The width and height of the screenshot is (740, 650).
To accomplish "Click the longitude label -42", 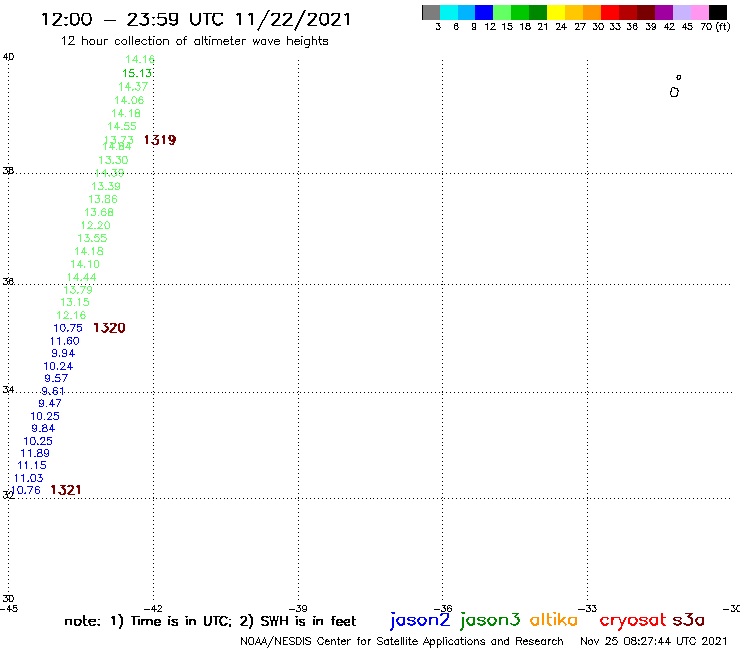I will (153, 609).
